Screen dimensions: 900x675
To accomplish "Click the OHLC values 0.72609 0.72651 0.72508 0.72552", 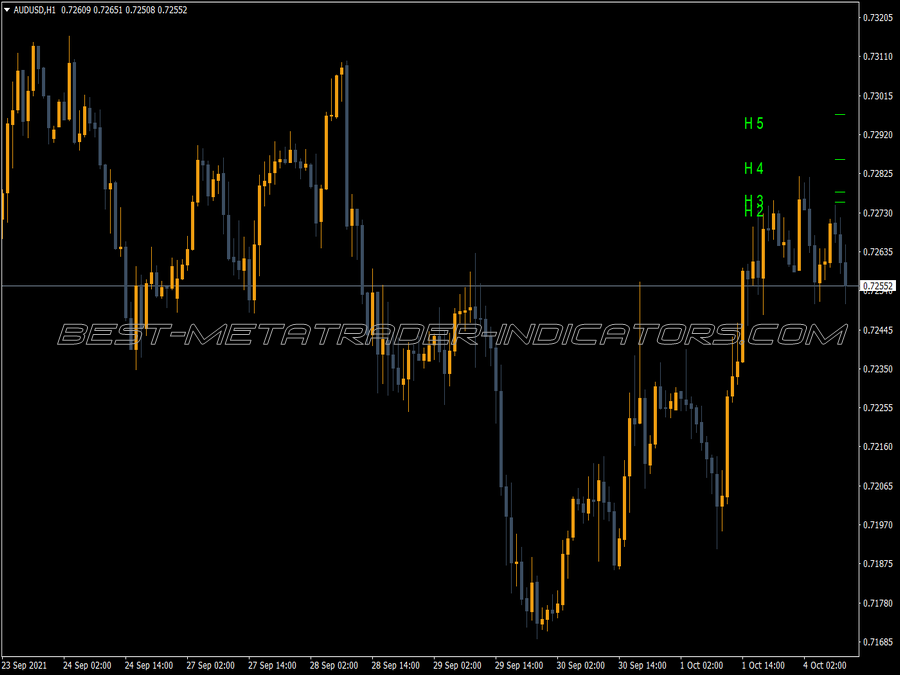I will coord(125,10).
